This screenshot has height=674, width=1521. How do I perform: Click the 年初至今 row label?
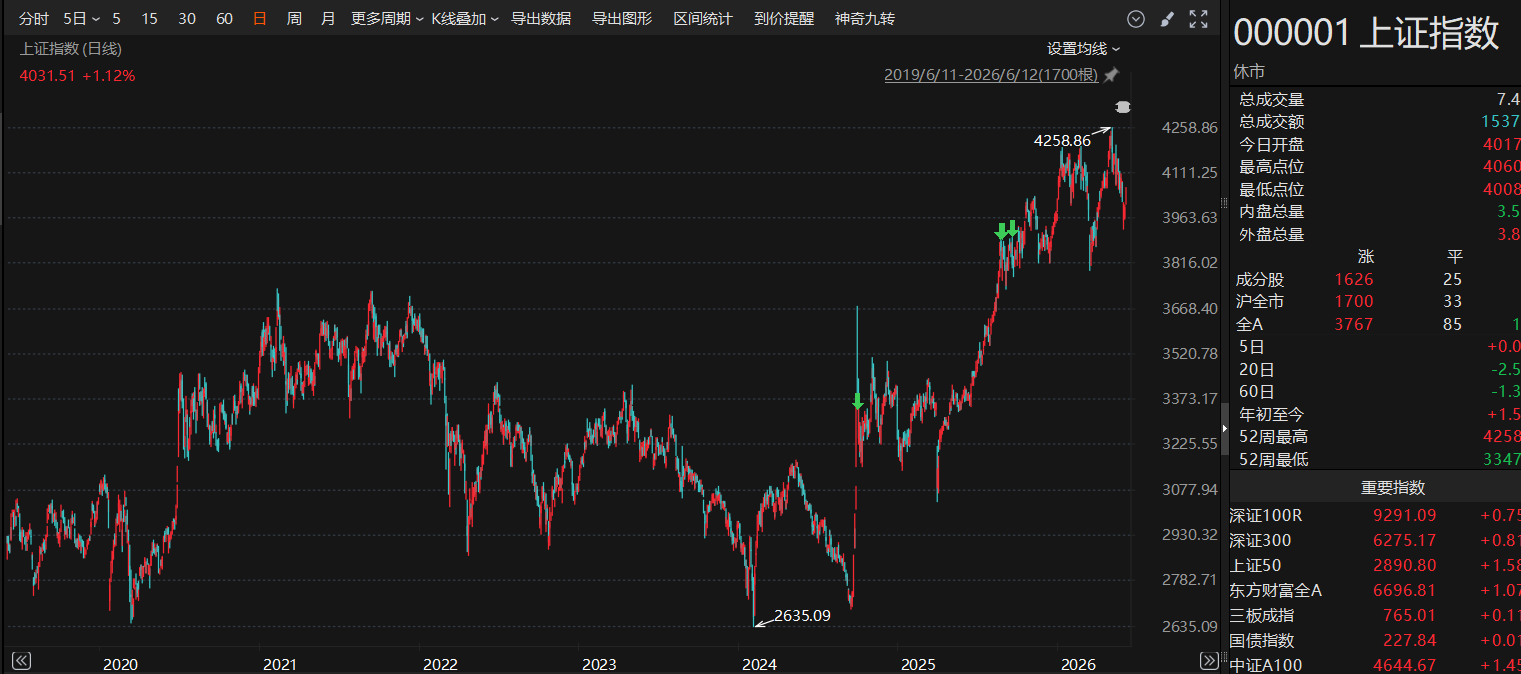click(1272, 415)
